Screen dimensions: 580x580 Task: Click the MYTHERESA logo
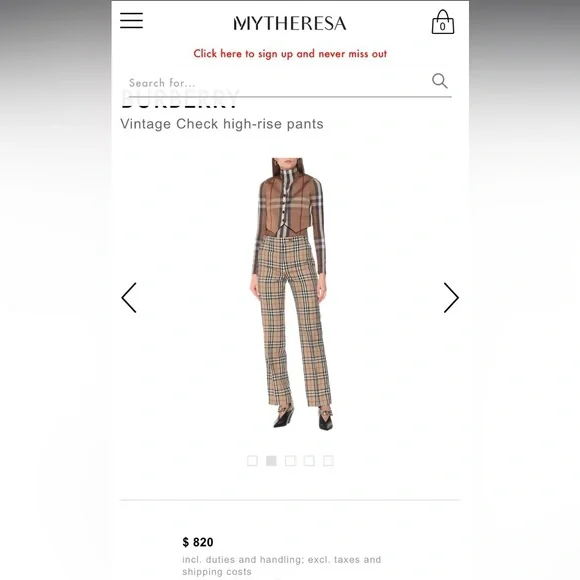[x=290, y=23]
